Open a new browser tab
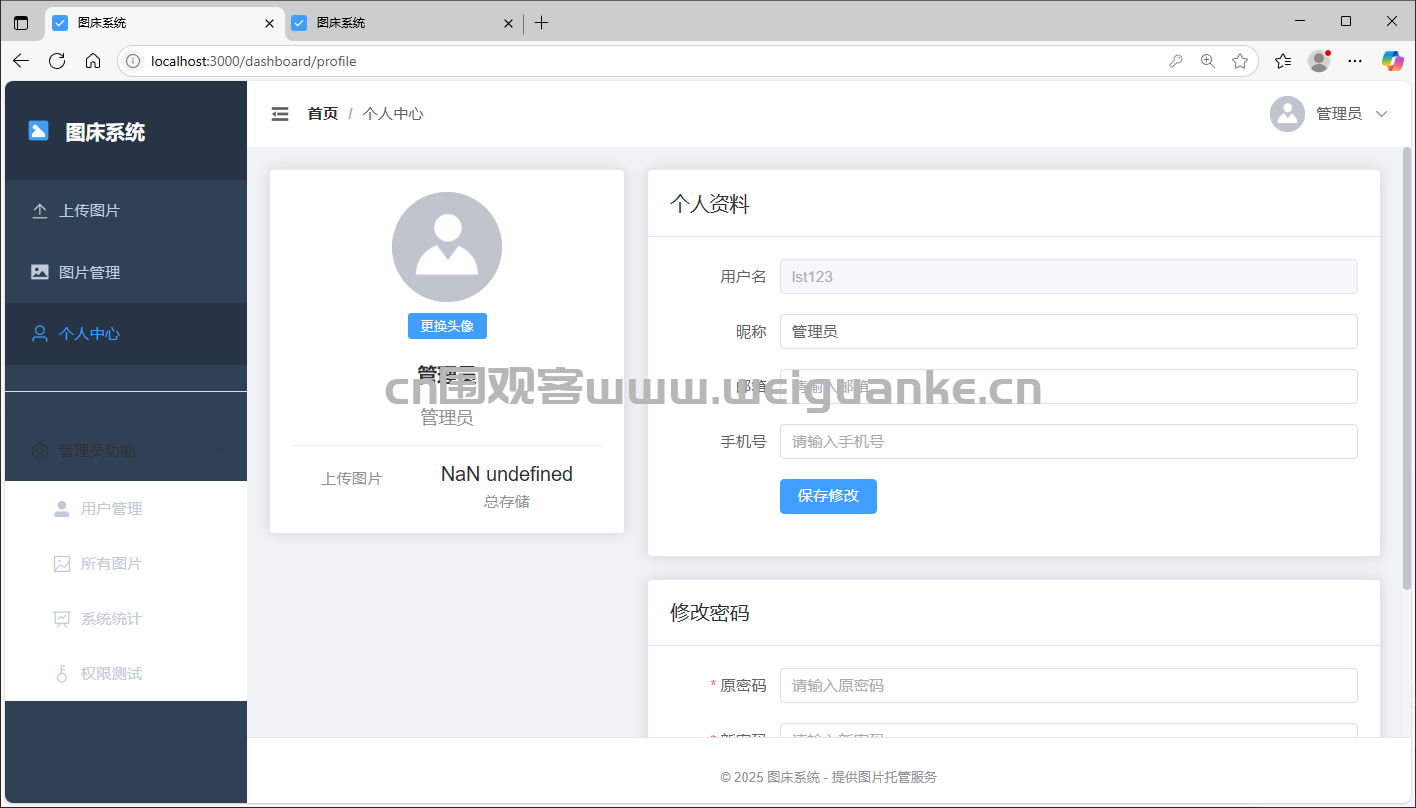The width and height of the screenshot is (1416, 808). tap(541, 22)
